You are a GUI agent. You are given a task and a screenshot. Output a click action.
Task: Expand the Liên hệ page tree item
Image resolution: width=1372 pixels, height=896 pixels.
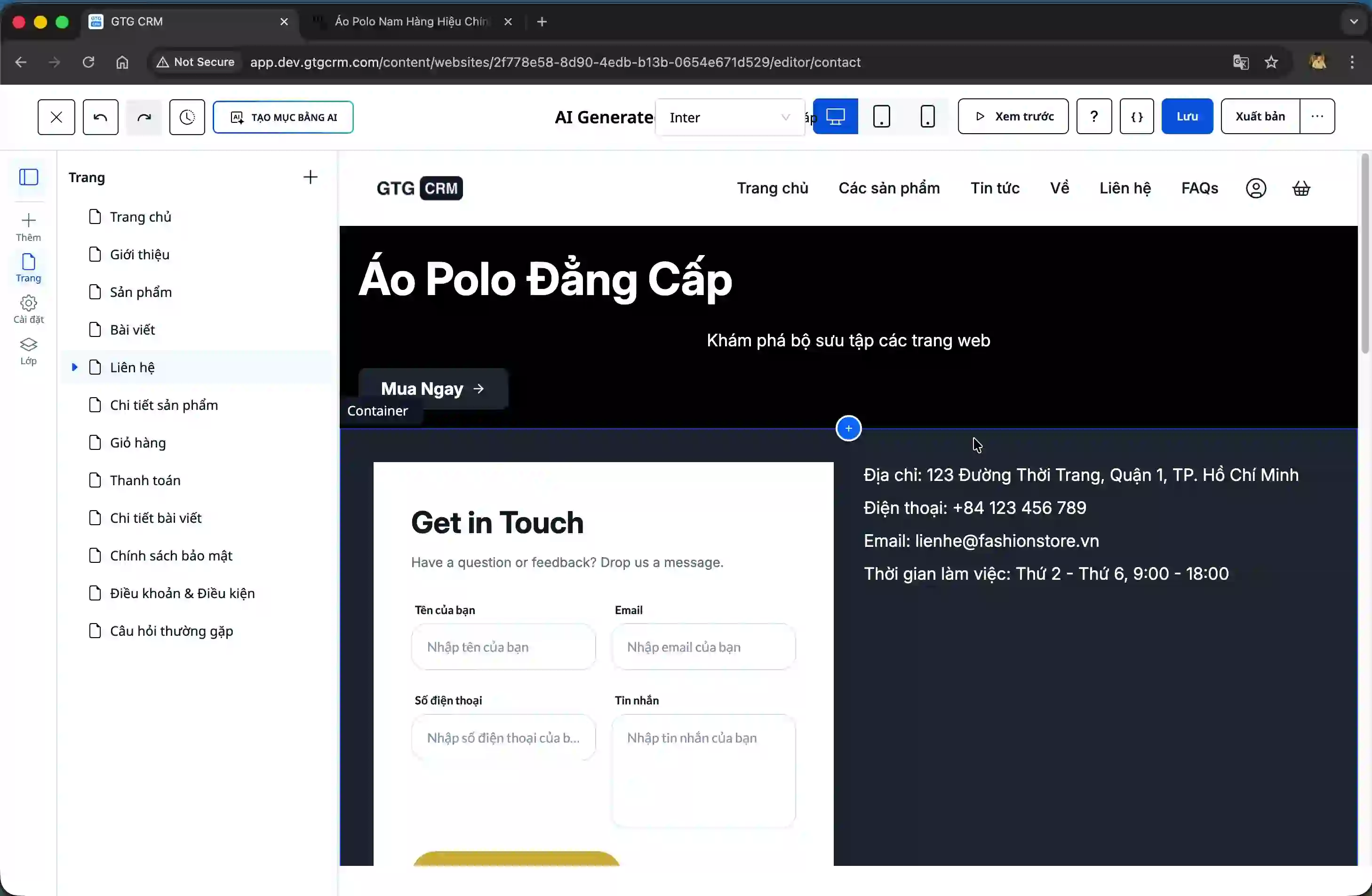pyautogui.click(x=74, y=367)
